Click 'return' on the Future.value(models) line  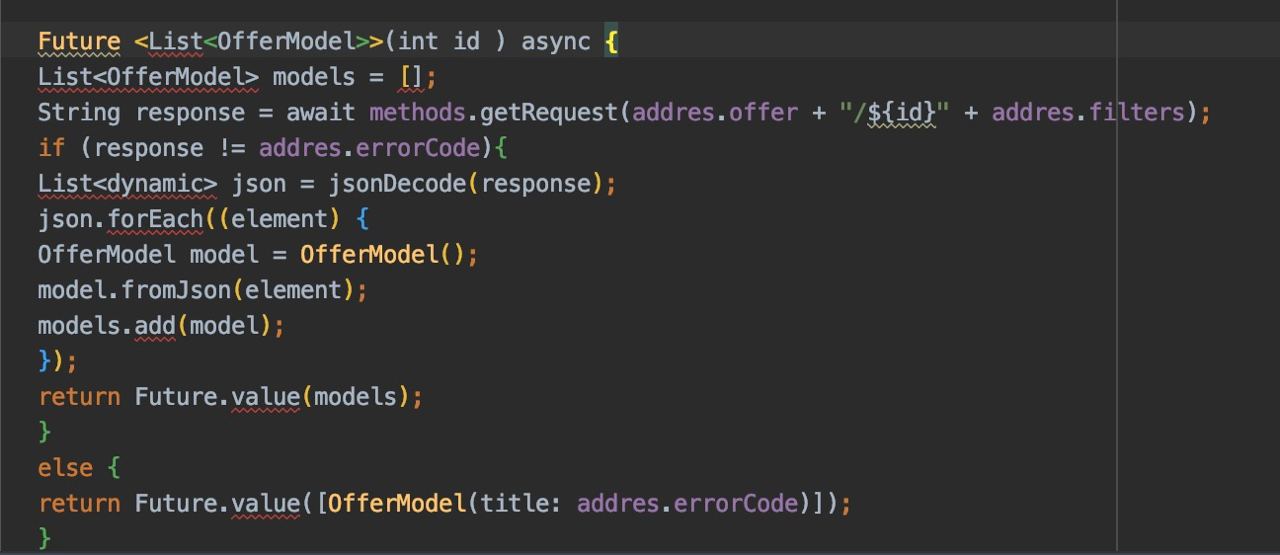coord(79,397)
